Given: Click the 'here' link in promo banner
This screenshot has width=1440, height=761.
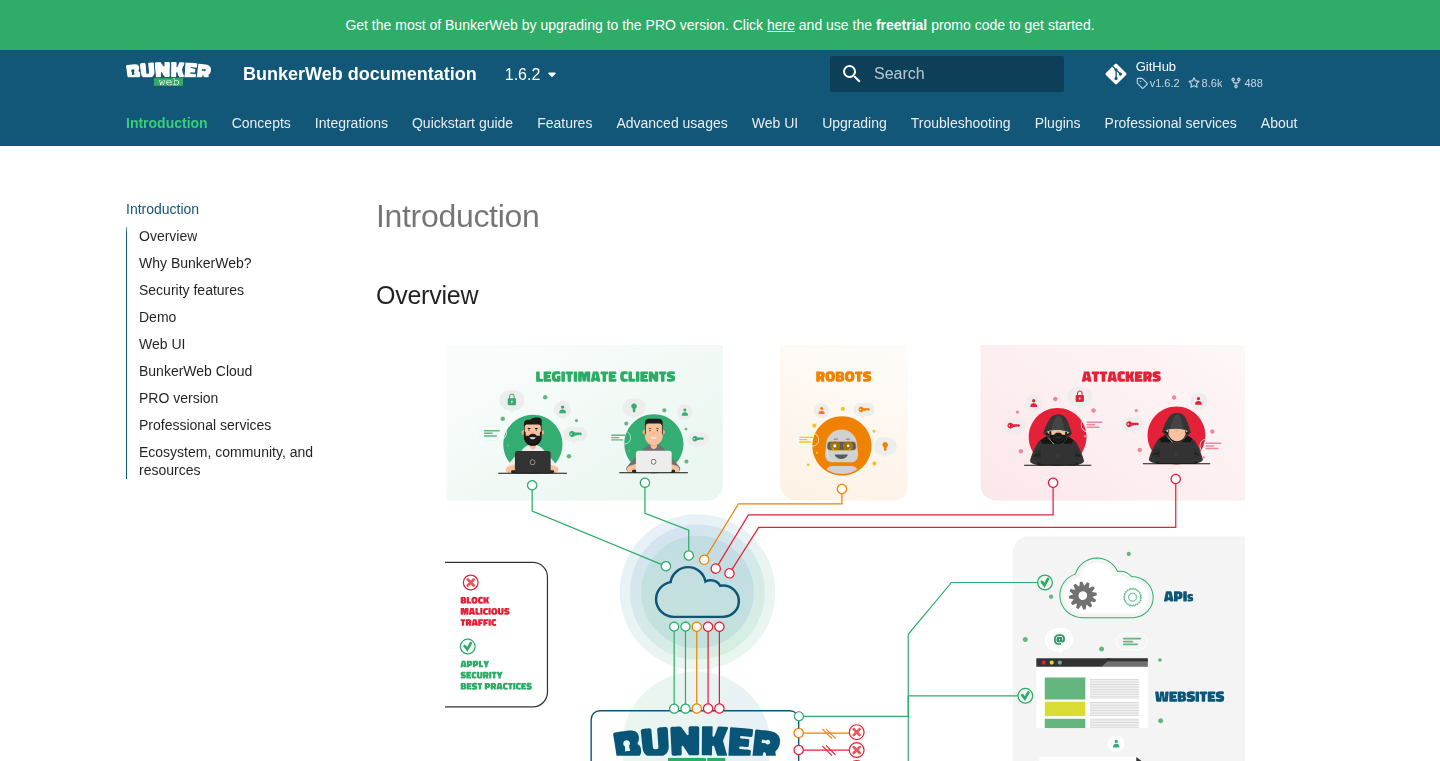Looking at the screenshot, I should [781, 25].
